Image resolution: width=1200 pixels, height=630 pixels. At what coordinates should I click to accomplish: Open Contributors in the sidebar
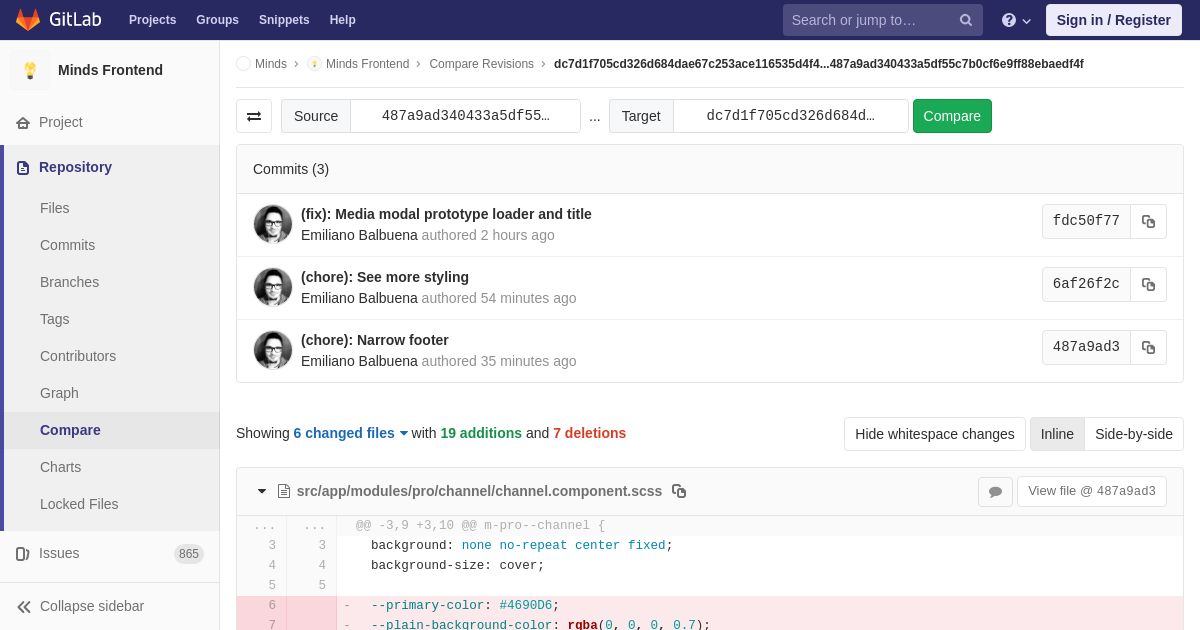[78, 356]
